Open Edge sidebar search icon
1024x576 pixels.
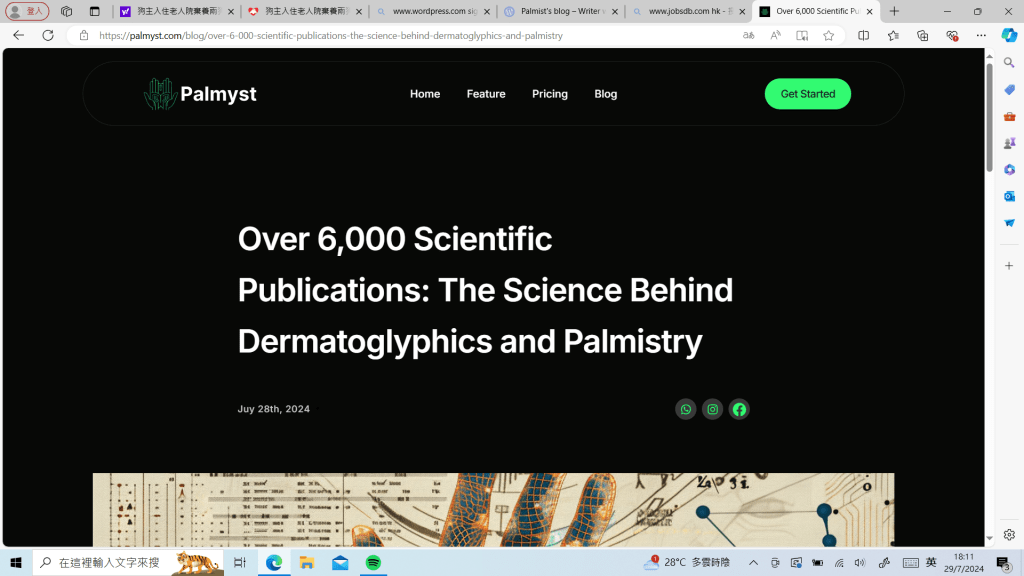tap(1009, 62)
